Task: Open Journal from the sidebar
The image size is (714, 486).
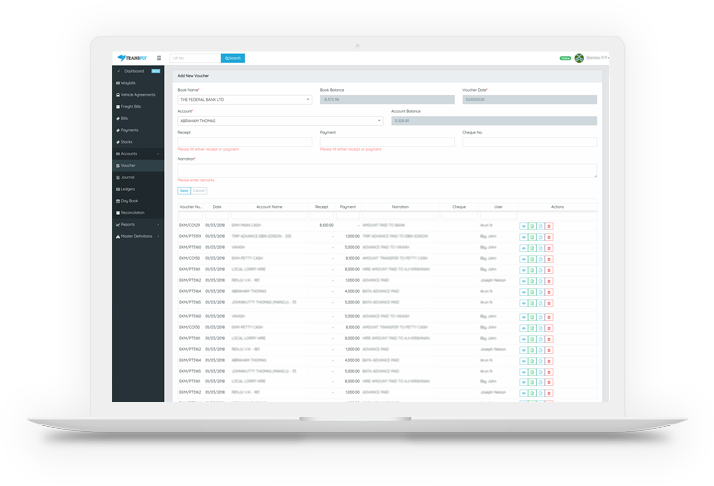Action: 138,177
